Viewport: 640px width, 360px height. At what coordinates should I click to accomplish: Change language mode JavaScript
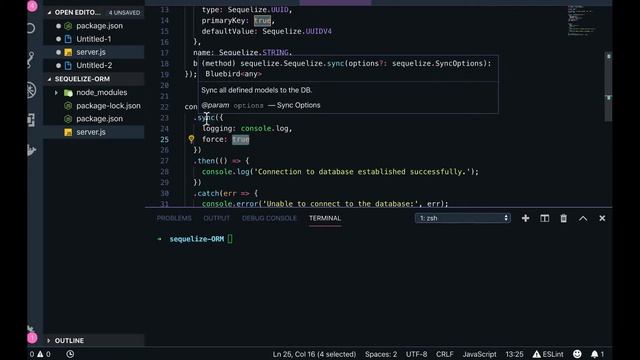479,354
